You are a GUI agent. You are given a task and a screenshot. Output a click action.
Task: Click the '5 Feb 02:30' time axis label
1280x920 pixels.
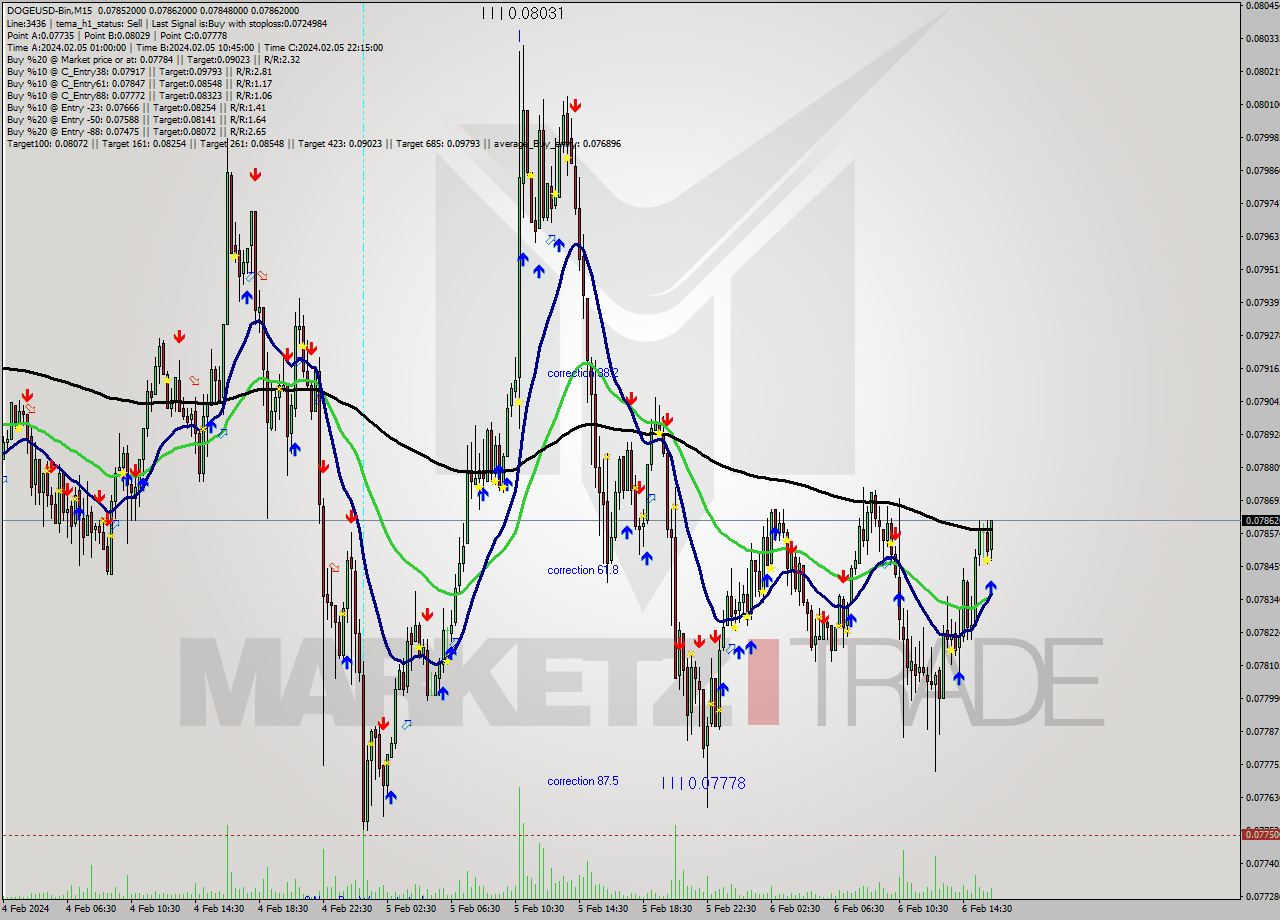(x=410, y=909)
